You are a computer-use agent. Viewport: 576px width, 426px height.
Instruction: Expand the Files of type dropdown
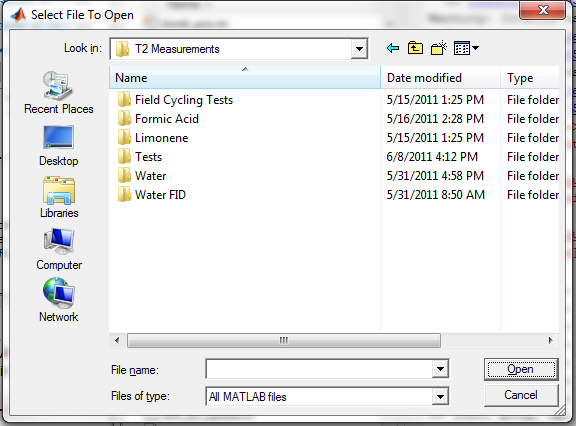(440, 397)
